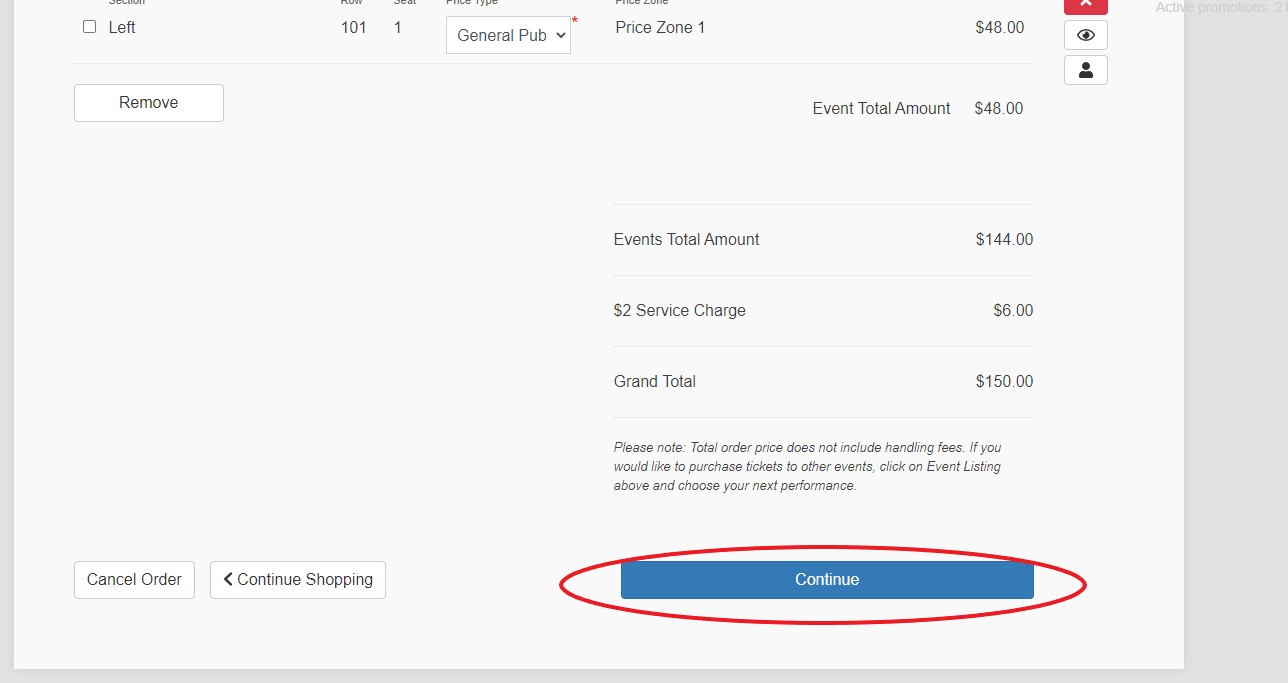Click the $144.00 events total value
The image size is (1288, 683).
[x=1004, y=239]
